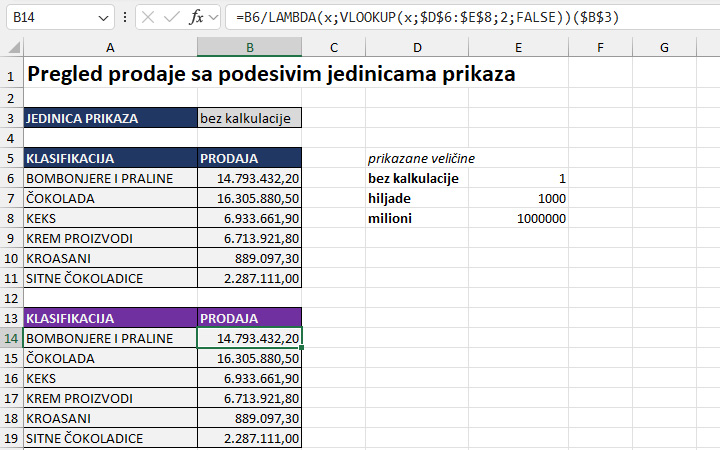This screenshot has width=720, height=450.
Task: Select the column D header
Action: (417, 47)
